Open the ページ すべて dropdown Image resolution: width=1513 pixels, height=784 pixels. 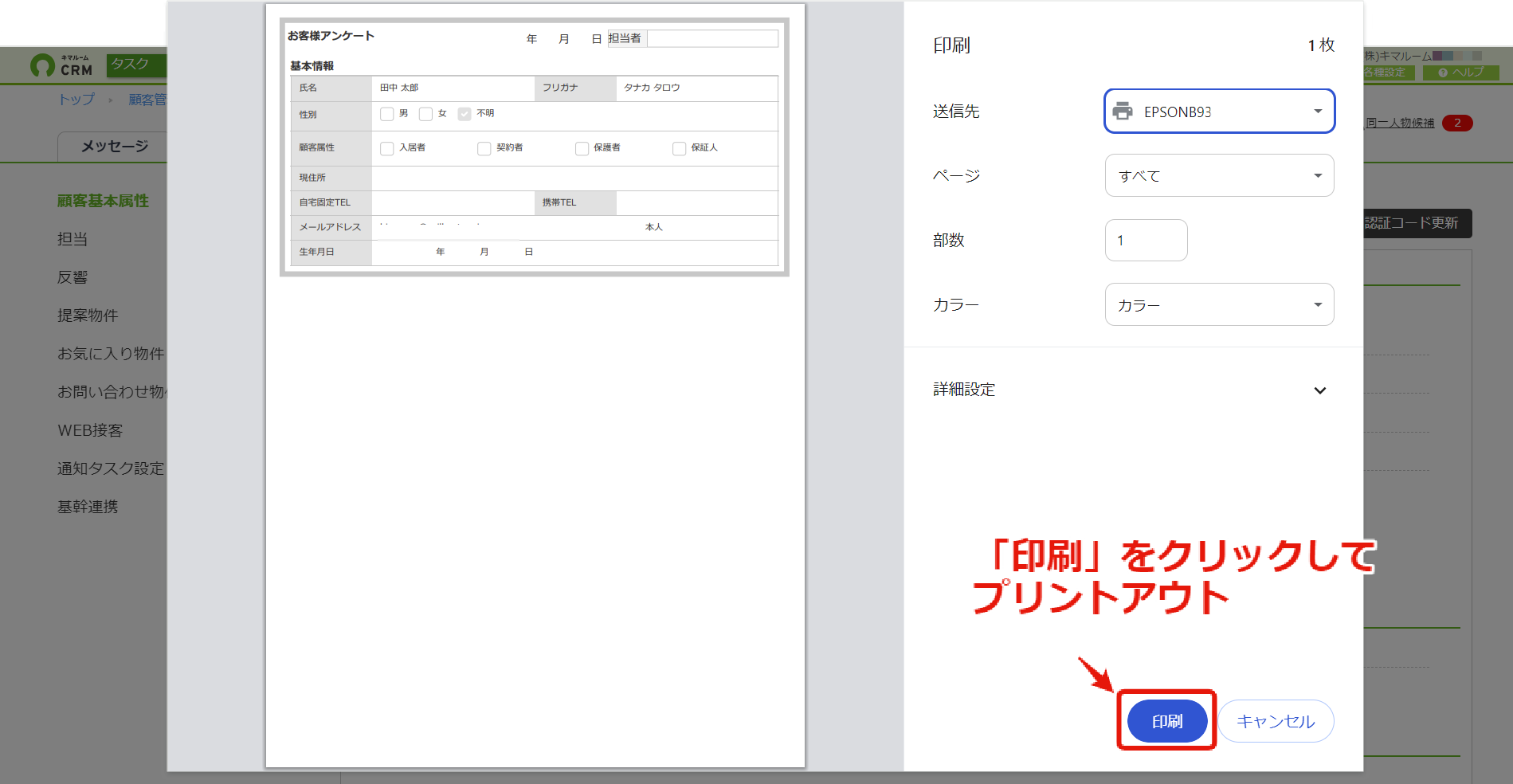[1219, 175]
